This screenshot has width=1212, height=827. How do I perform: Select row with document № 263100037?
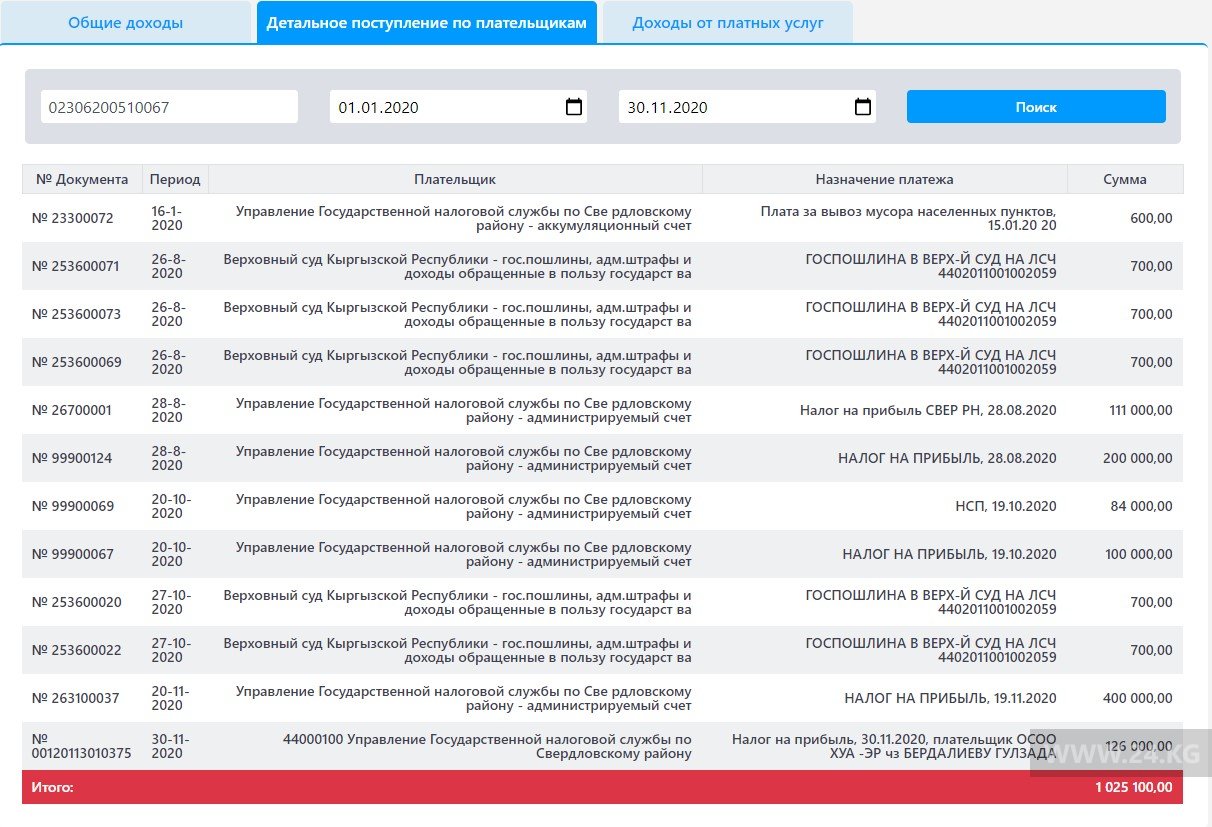pyautogui.click(x=76, y=698)
